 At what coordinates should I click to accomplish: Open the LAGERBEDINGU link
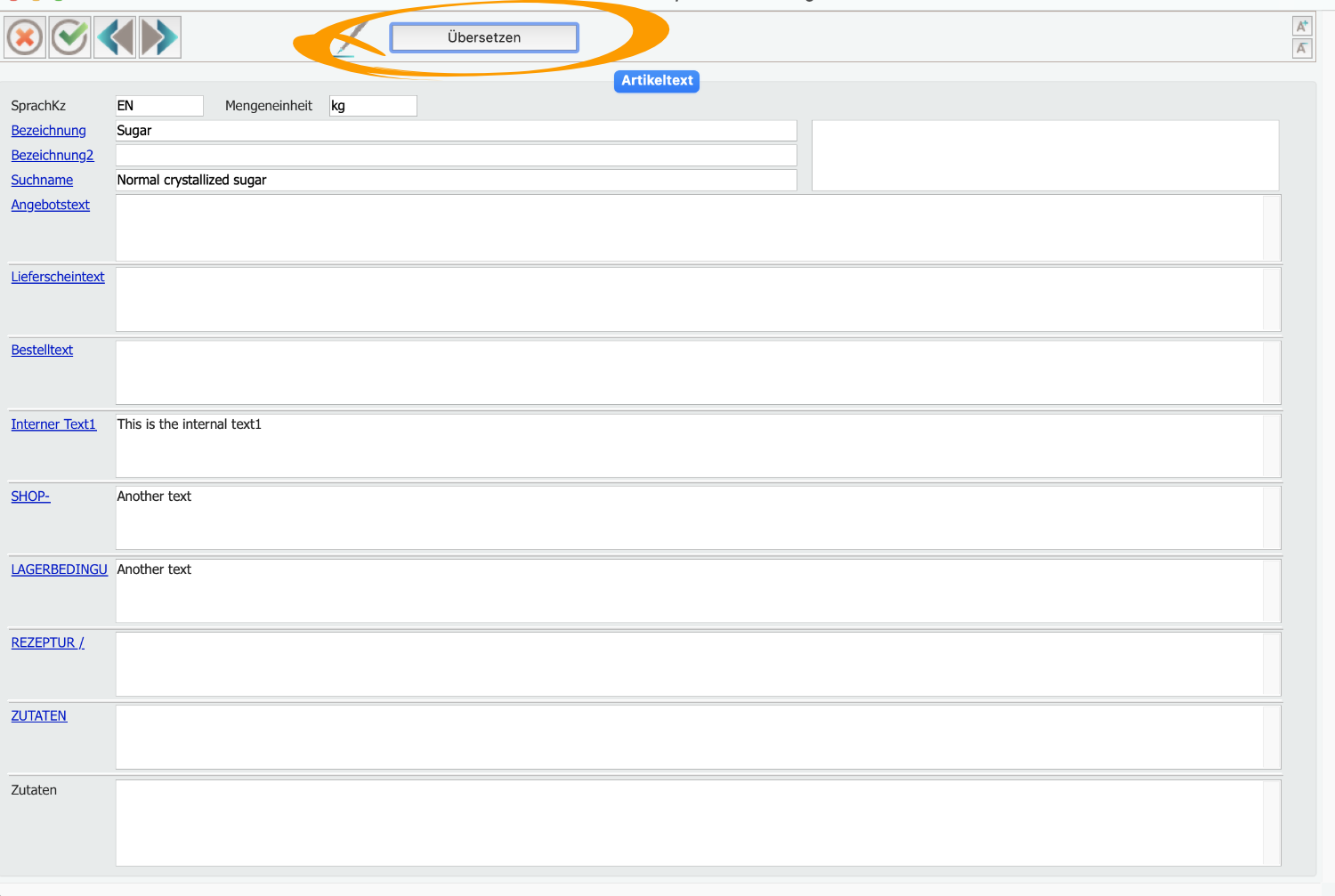pos(59,569)
